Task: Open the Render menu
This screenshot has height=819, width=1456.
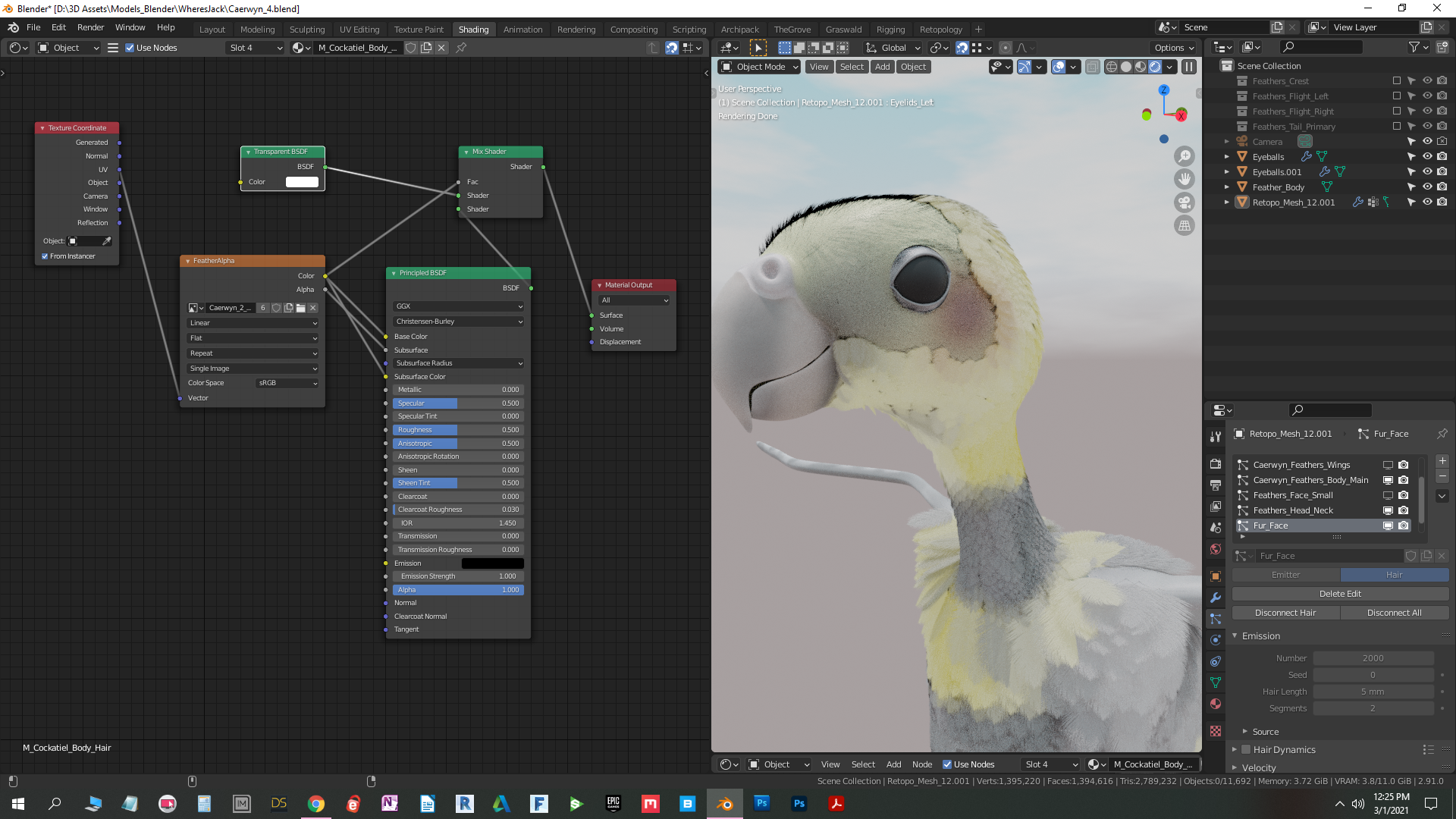Action: point(90,27)
